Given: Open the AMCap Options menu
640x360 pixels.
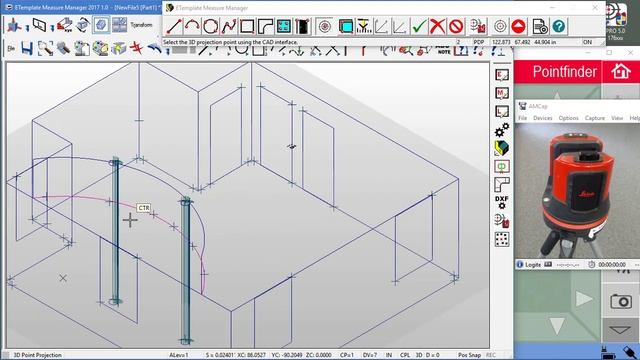Looking at the screenshot, I should (569, 118).
